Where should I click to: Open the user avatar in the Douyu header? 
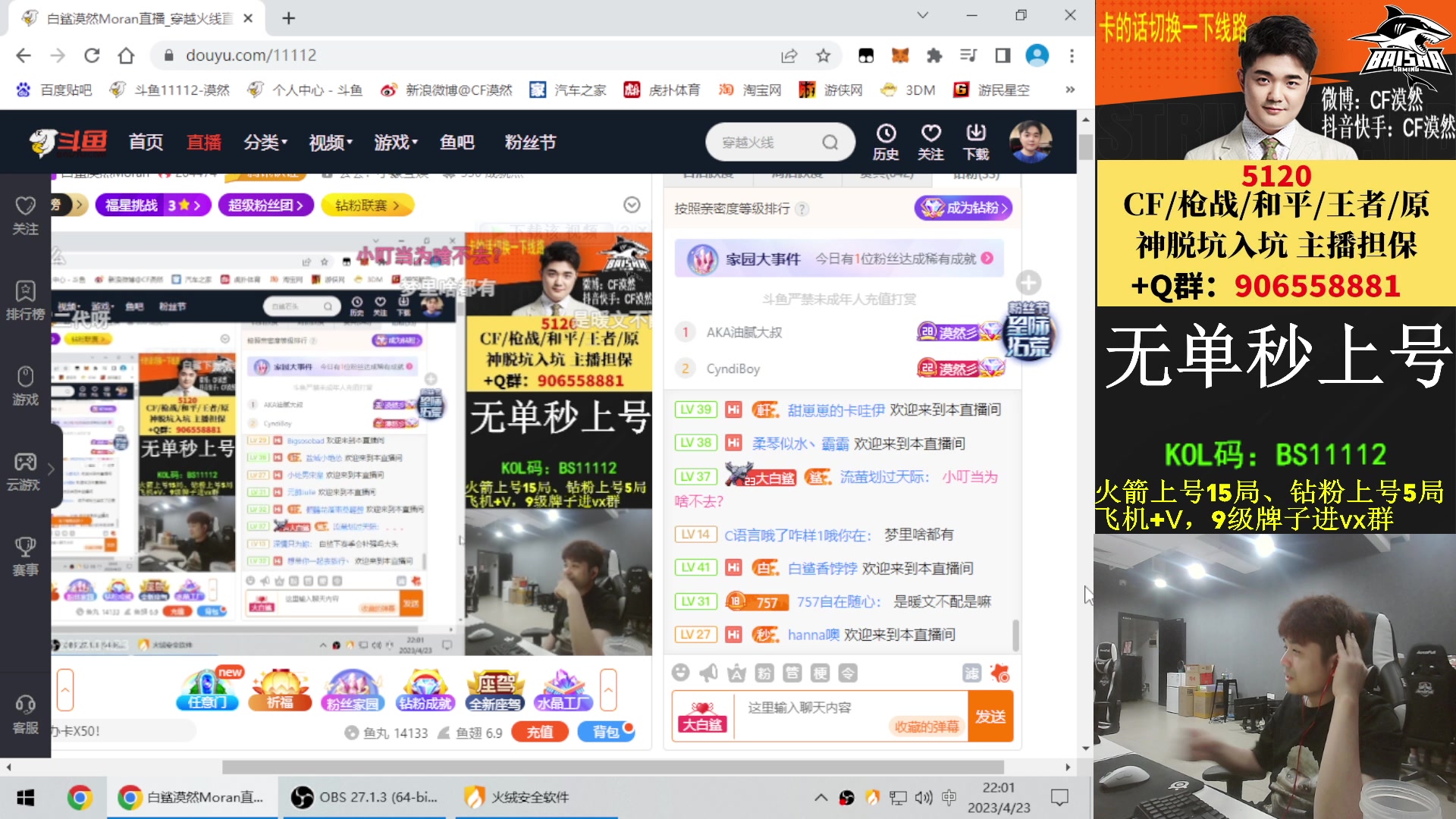point(1030,141)
